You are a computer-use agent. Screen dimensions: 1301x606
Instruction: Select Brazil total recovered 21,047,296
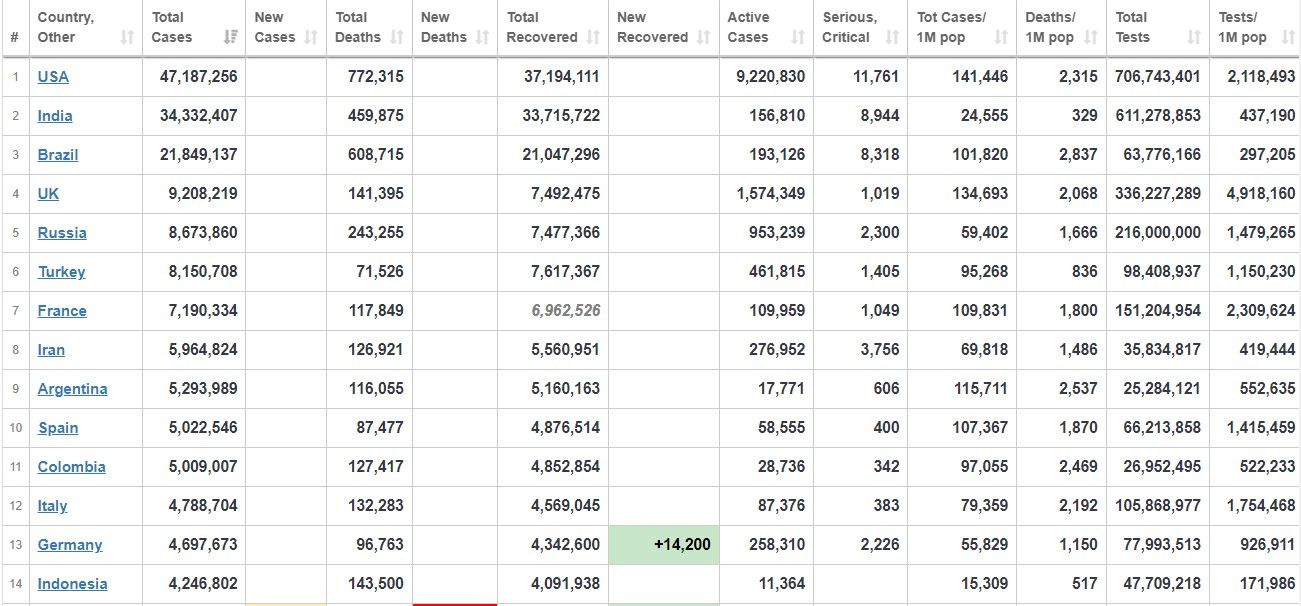[x=562, y=155]
